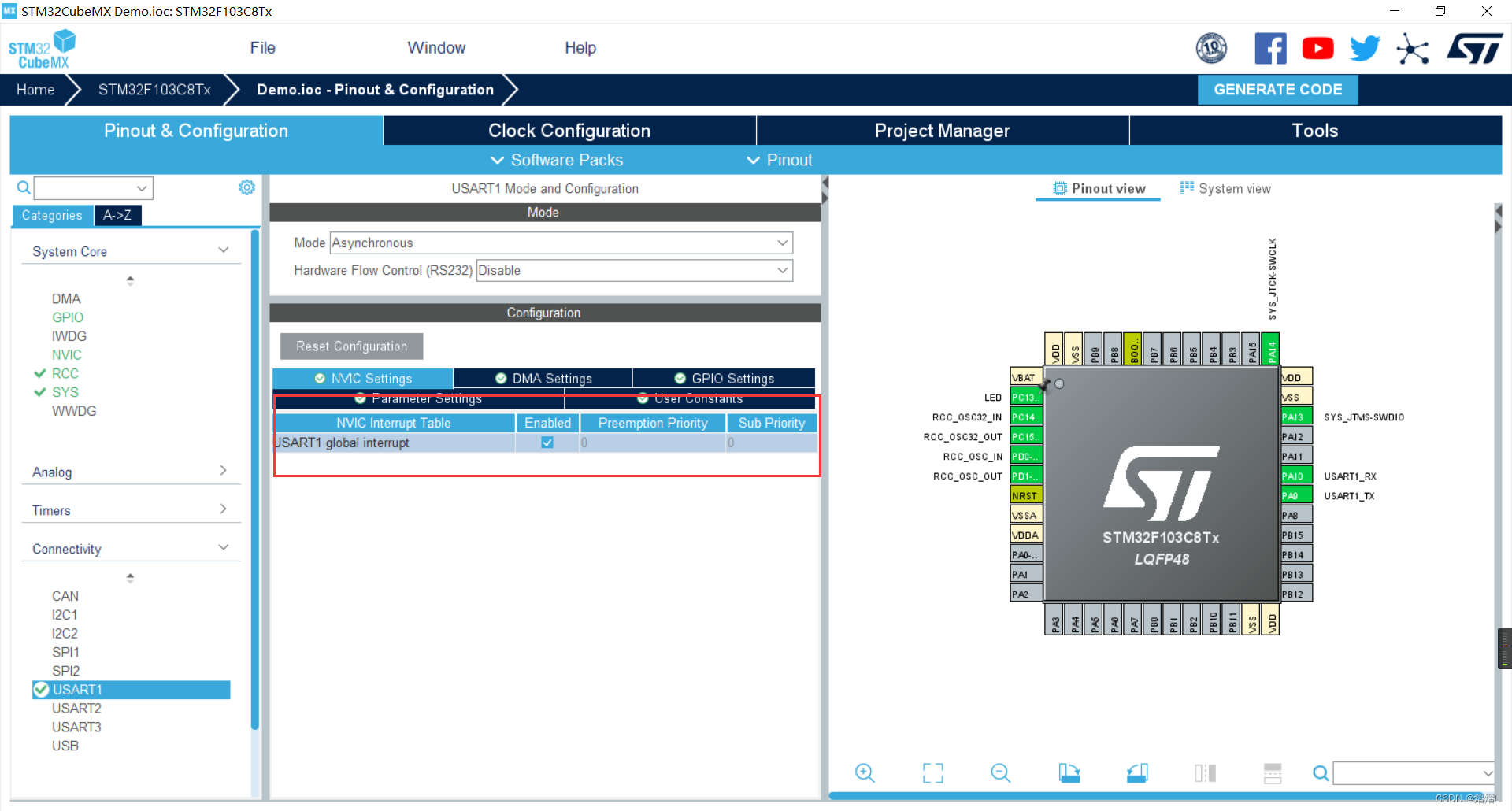Select the PA9 USART1_TX pin
1512x811 pixels.
click(x=1295, y=495)
